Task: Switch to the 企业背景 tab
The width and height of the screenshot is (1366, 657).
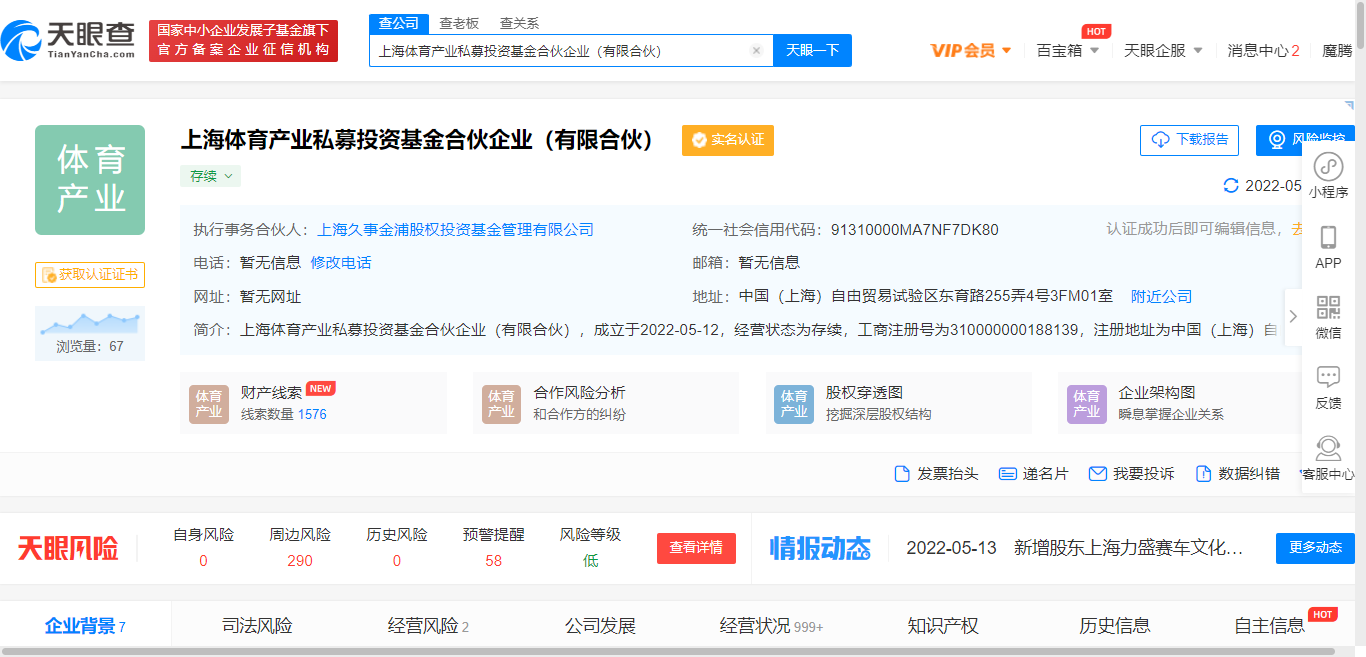Action: click(x=85, y=626)
